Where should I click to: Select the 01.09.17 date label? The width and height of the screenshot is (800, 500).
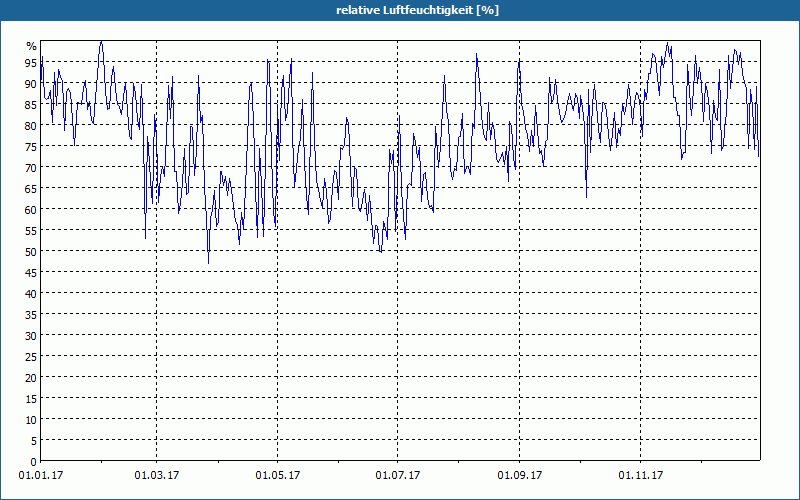click(x=520, y=476)
